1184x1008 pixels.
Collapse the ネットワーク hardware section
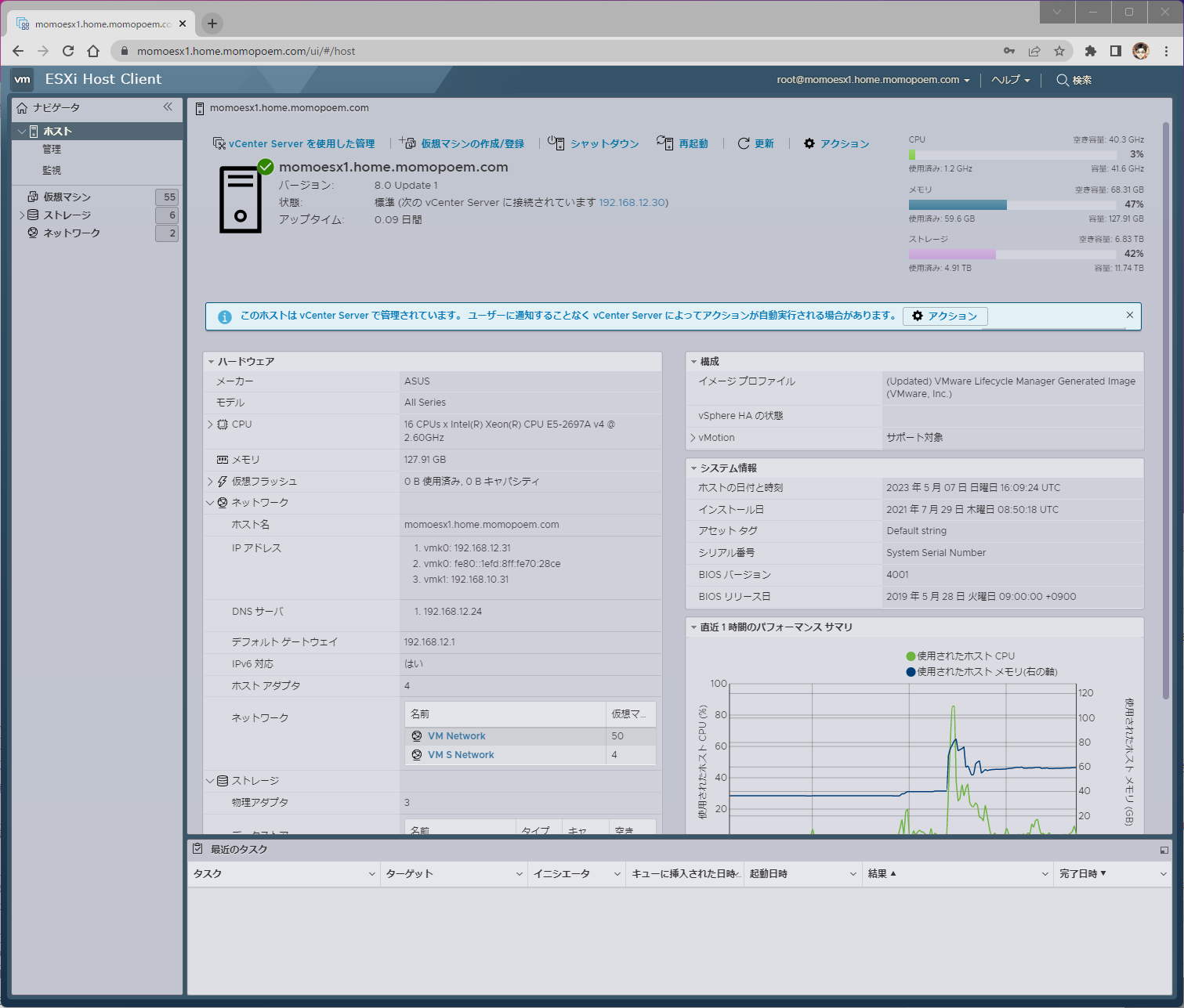click(x=210, y=503)
